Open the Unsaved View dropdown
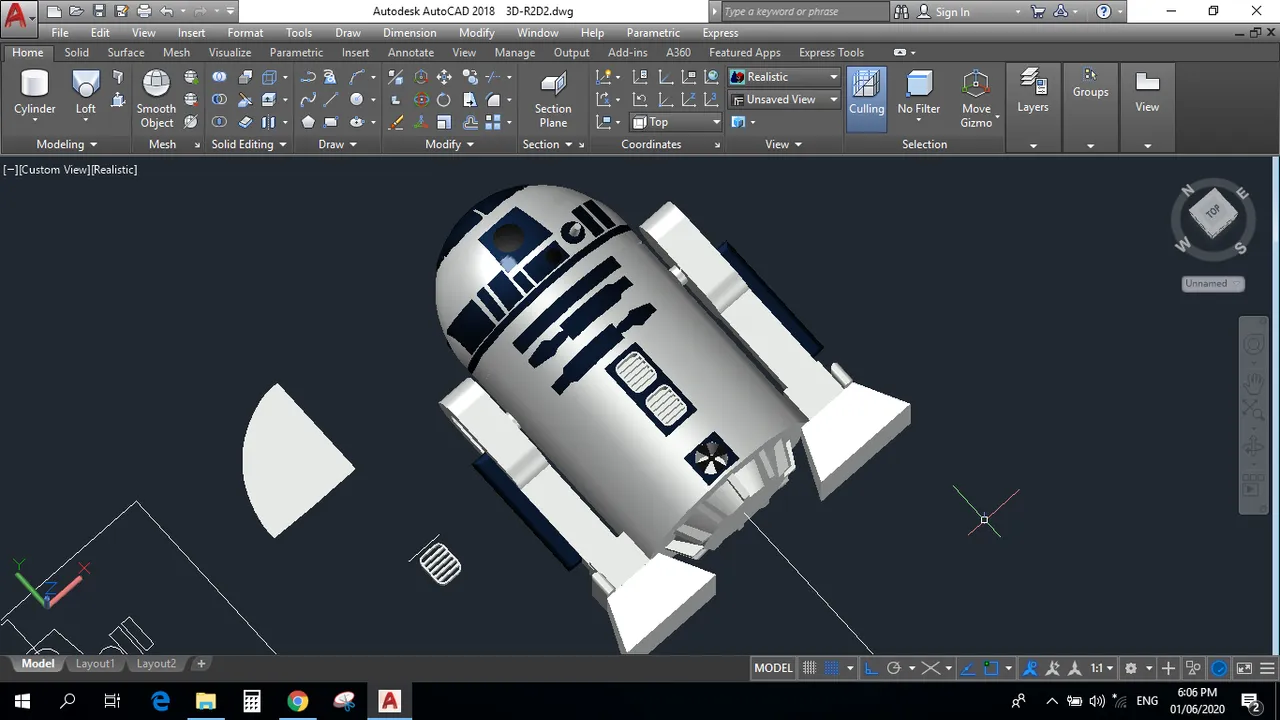This screenshot has height=720, width=1280. click(x=784, y=100)
